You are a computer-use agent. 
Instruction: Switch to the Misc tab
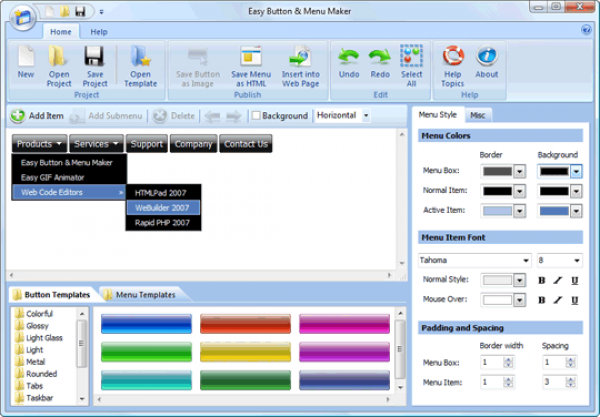(x=478, y=116)
